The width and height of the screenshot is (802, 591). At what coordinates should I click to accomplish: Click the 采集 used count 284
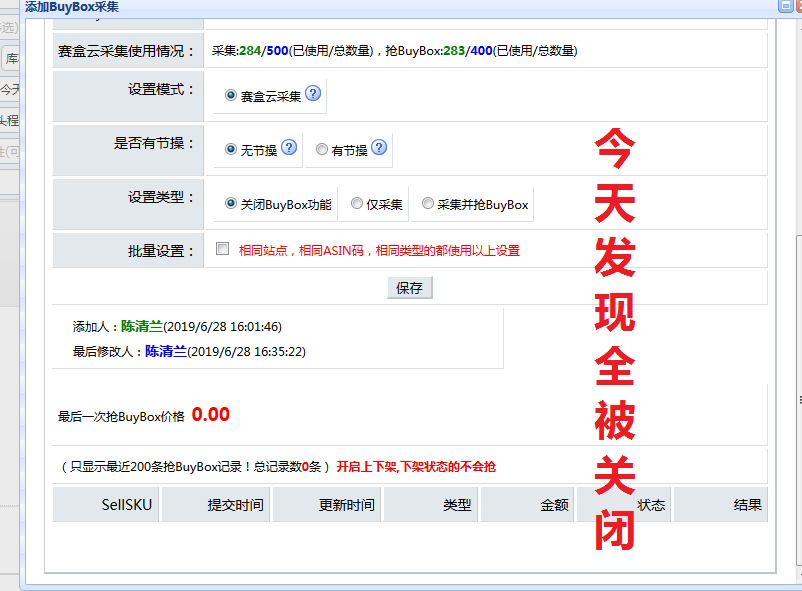[x=250, y=51]
